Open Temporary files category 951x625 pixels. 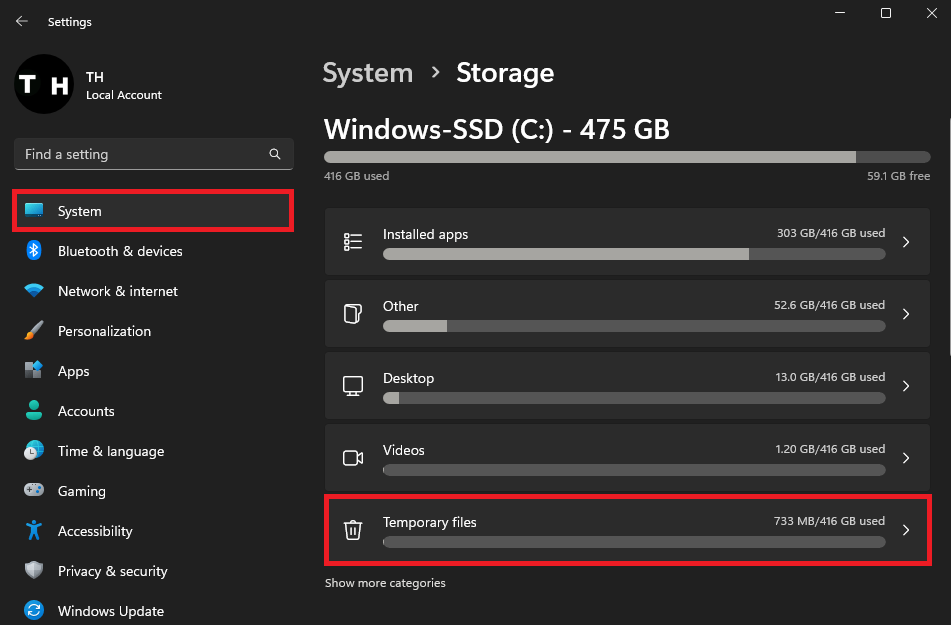click(627, 530)
